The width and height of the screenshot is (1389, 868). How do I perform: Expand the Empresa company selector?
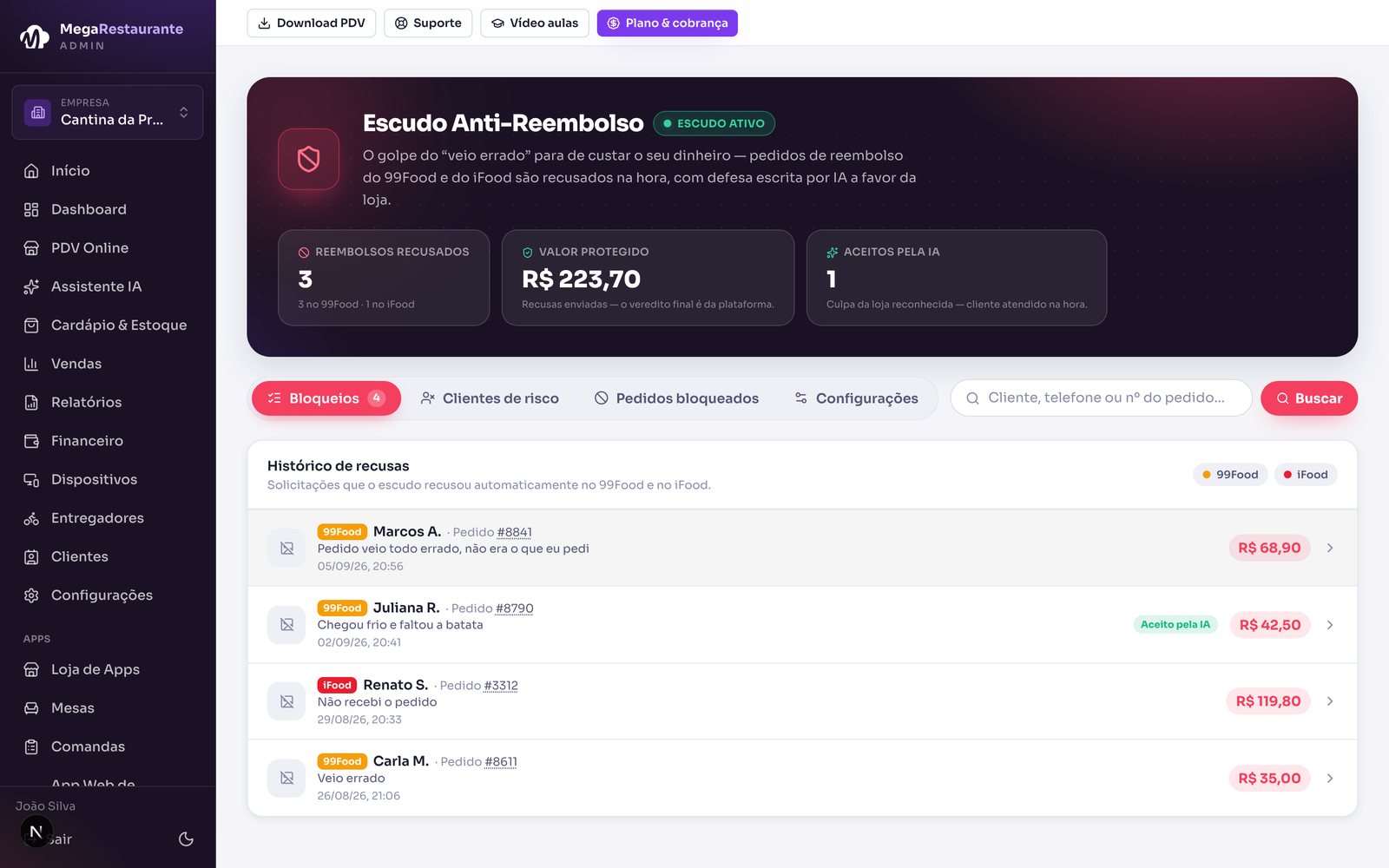[108, 112]
